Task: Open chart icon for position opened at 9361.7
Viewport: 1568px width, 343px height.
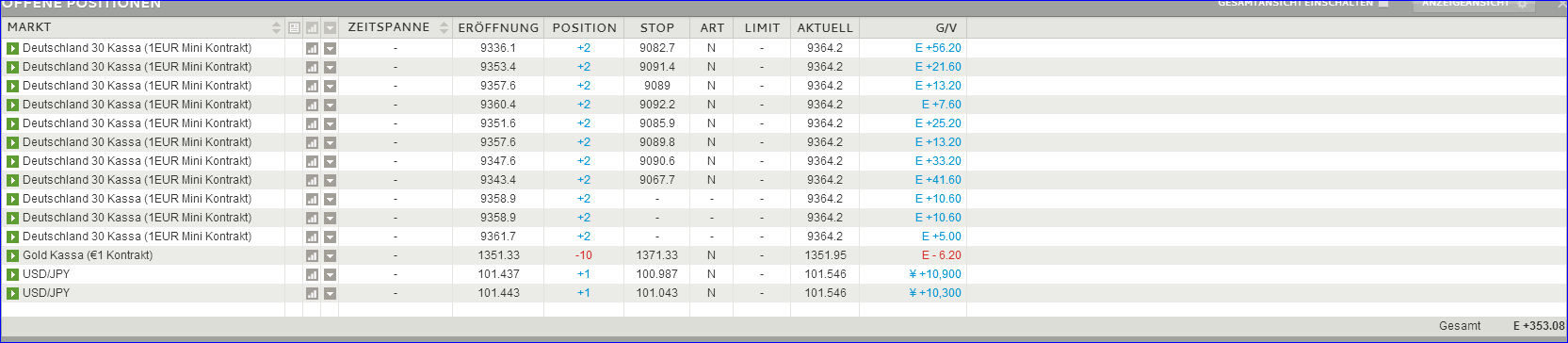Action: [312, 237]
